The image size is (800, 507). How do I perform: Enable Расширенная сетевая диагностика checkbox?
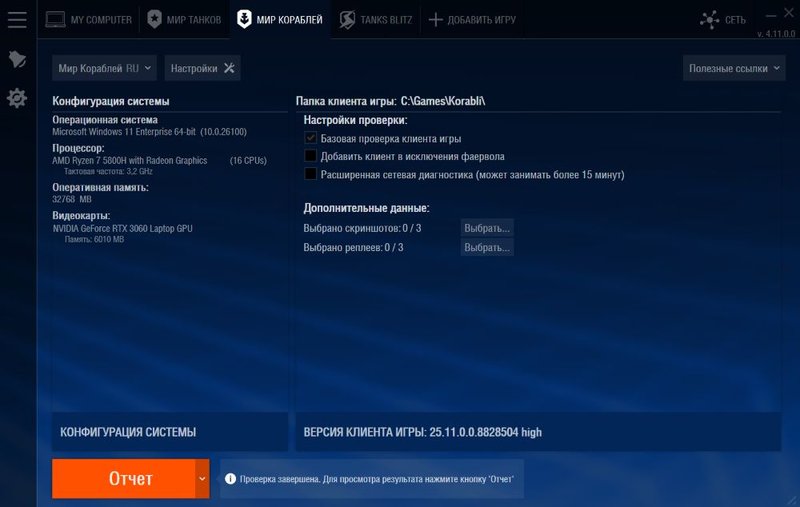[x=310, y=174]
